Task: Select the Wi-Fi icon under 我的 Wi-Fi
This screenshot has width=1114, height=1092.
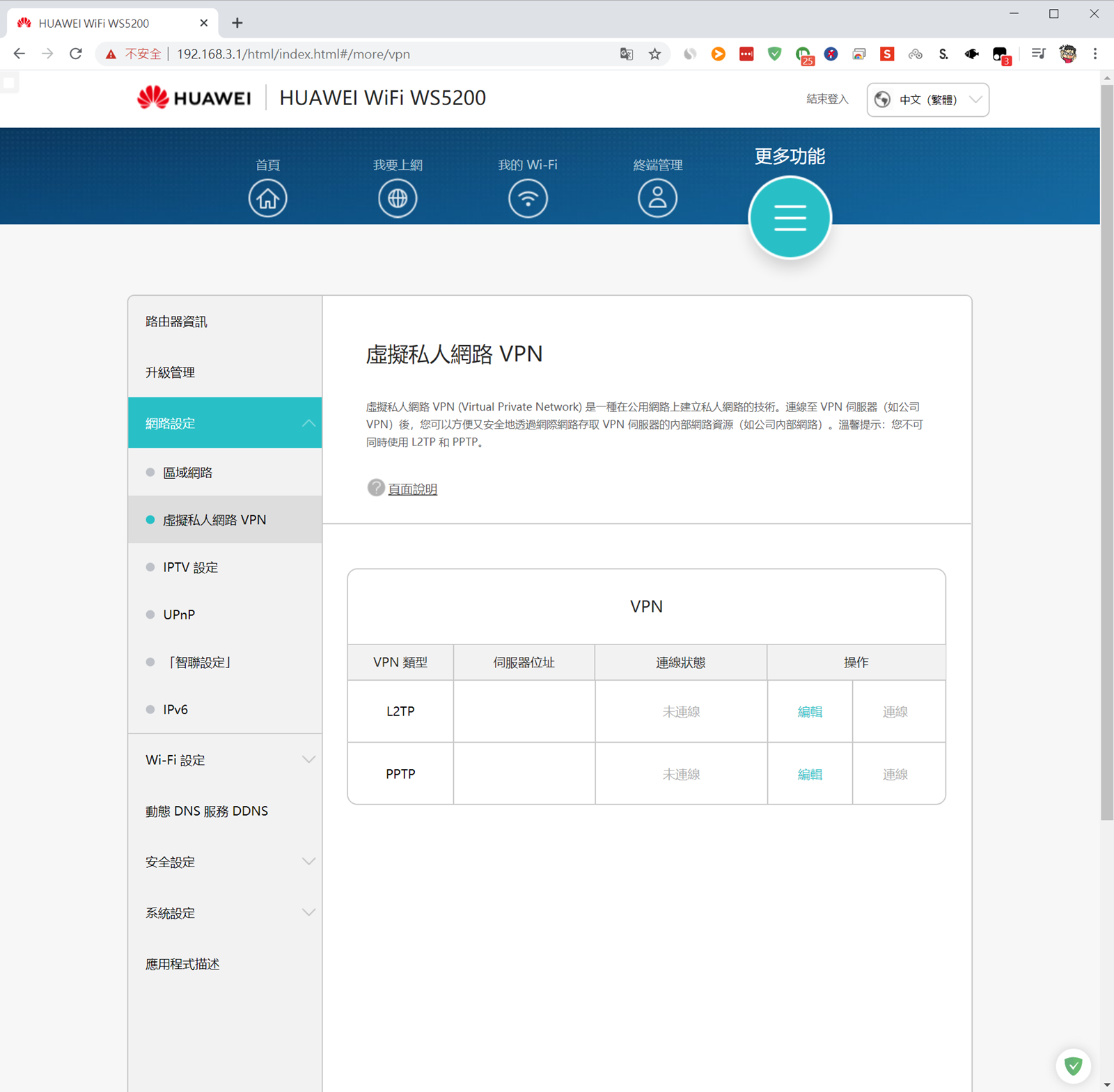Action: 528,198
